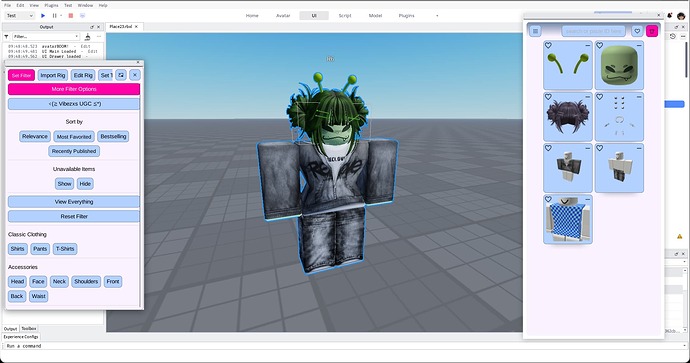Image resolution: width=690 pixels, height=363 pixels.
Task: Stop the test with the red square
Action: (70, 15)
